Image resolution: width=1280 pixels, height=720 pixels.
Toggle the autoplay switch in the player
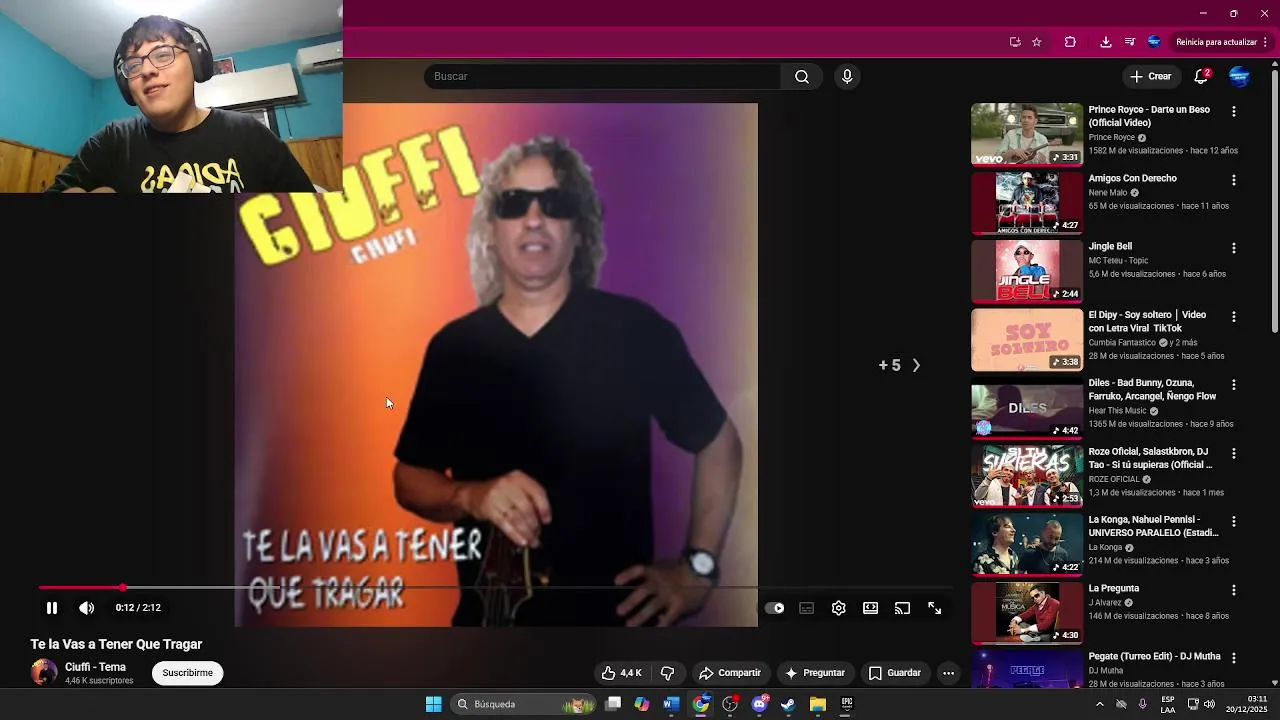(x=775, y=608)
